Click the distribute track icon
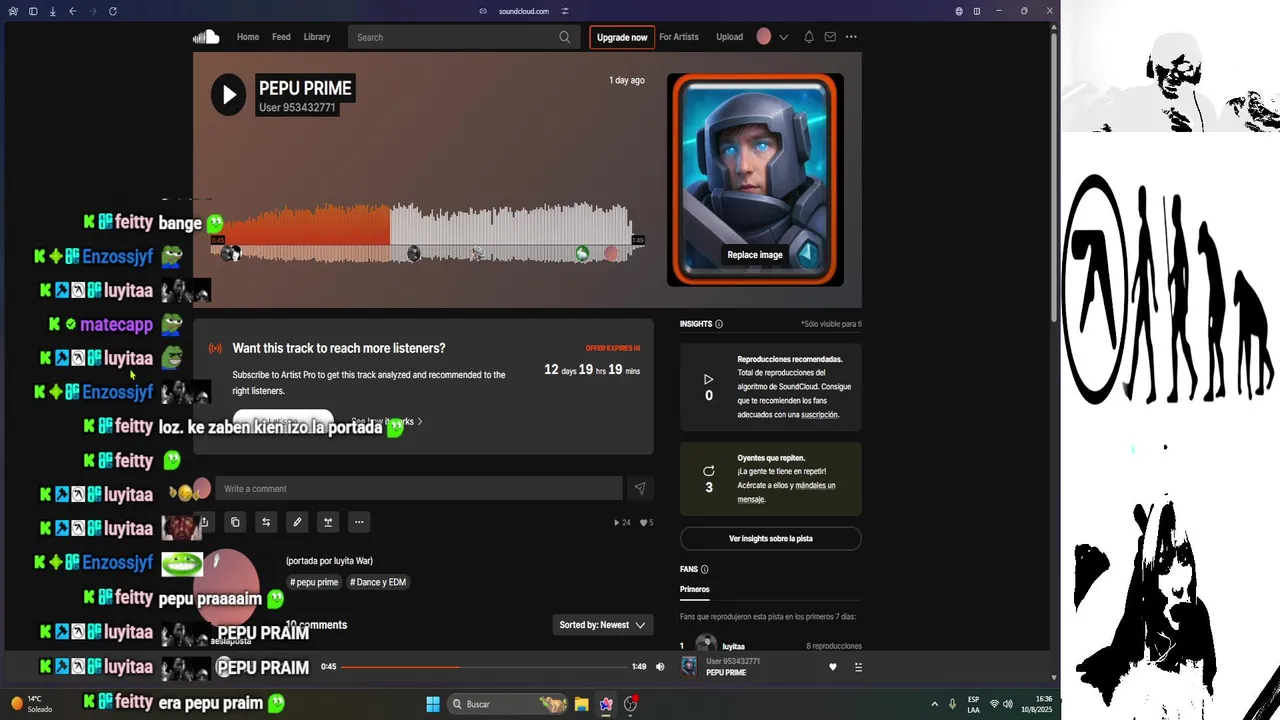The width and height of the screenshot is (1280, 720). (x=328, y=522)
